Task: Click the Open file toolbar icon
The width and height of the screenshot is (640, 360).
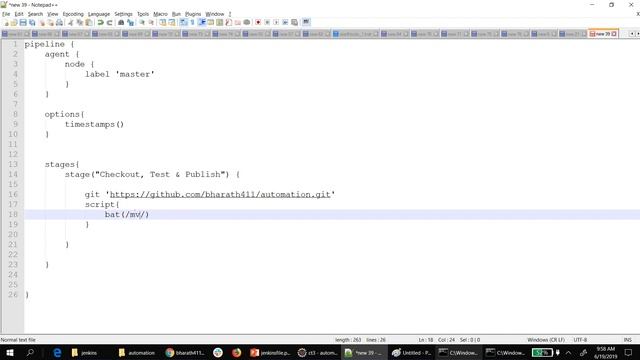Action: [14, 22]
